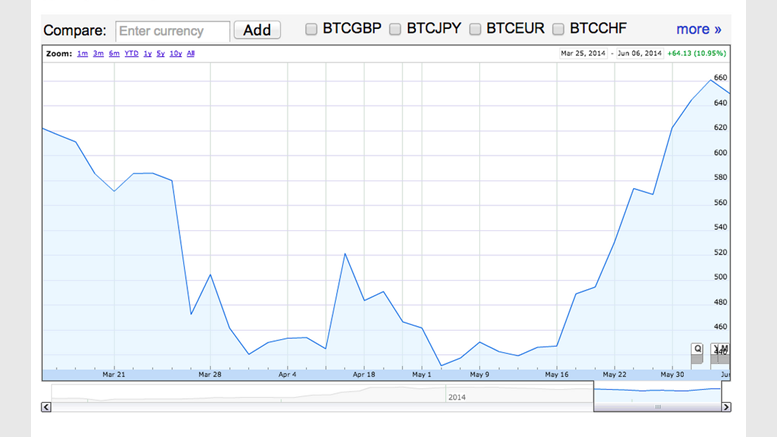Click the May 9 axis label
Image resolution: width=777 pixels, height=437 pixels.
(480, 375)
